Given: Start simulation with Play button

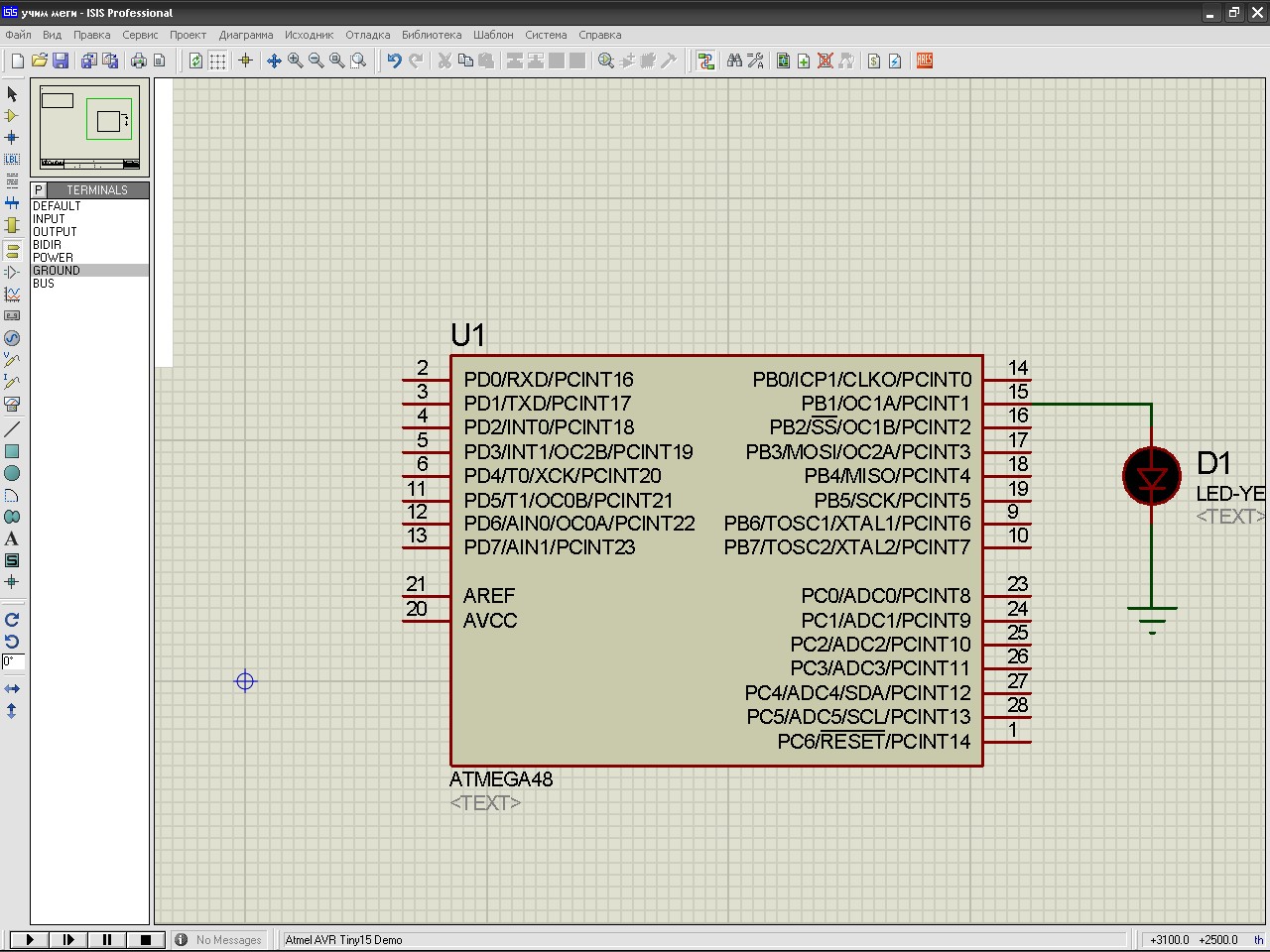Looking at the screenshot, I should [x=30, y=939].
